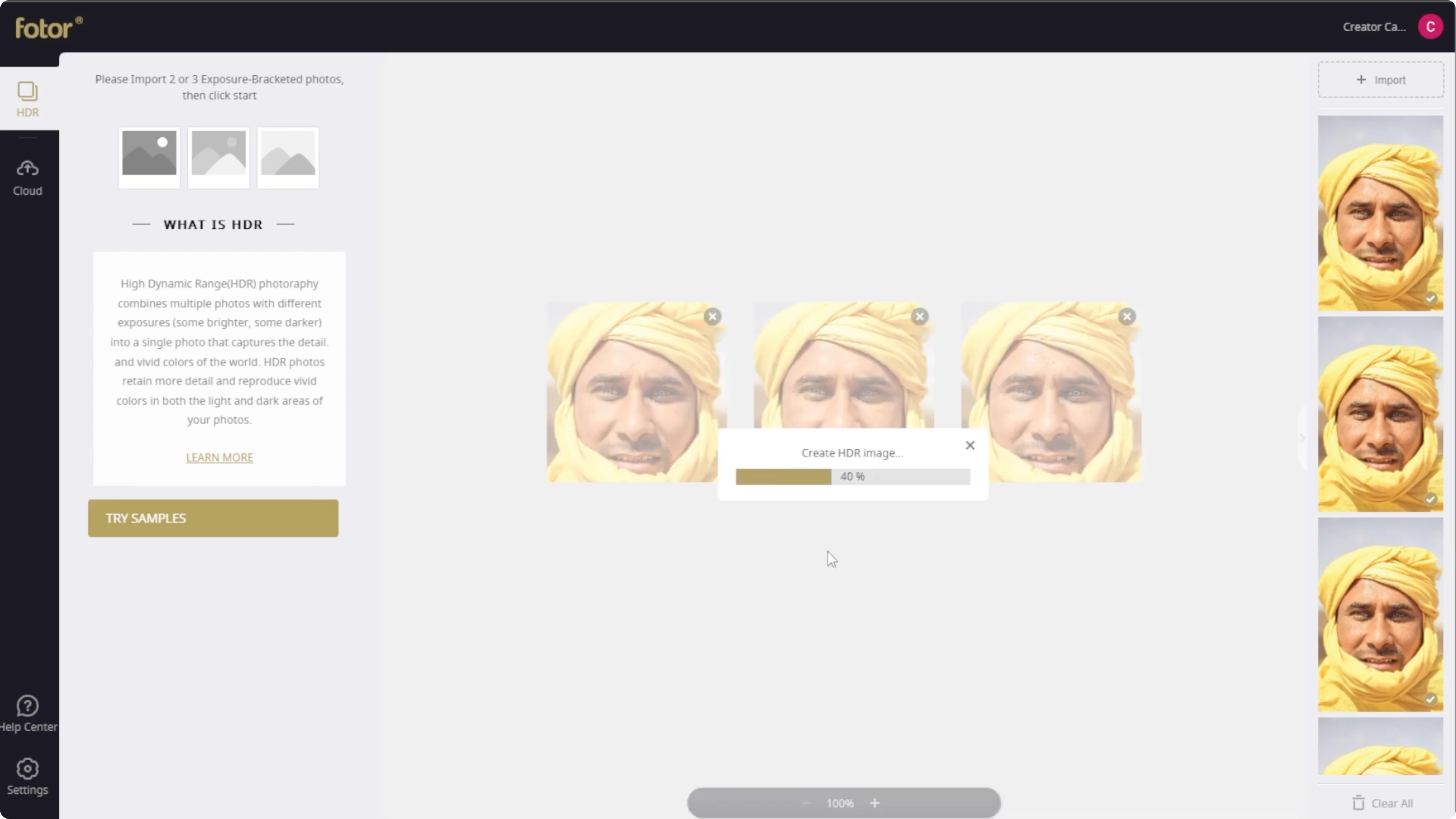The height and width of the screenshot is (819, 1456).
Task: Click the WHAT IS HDR heading
Action: [213, 224]
